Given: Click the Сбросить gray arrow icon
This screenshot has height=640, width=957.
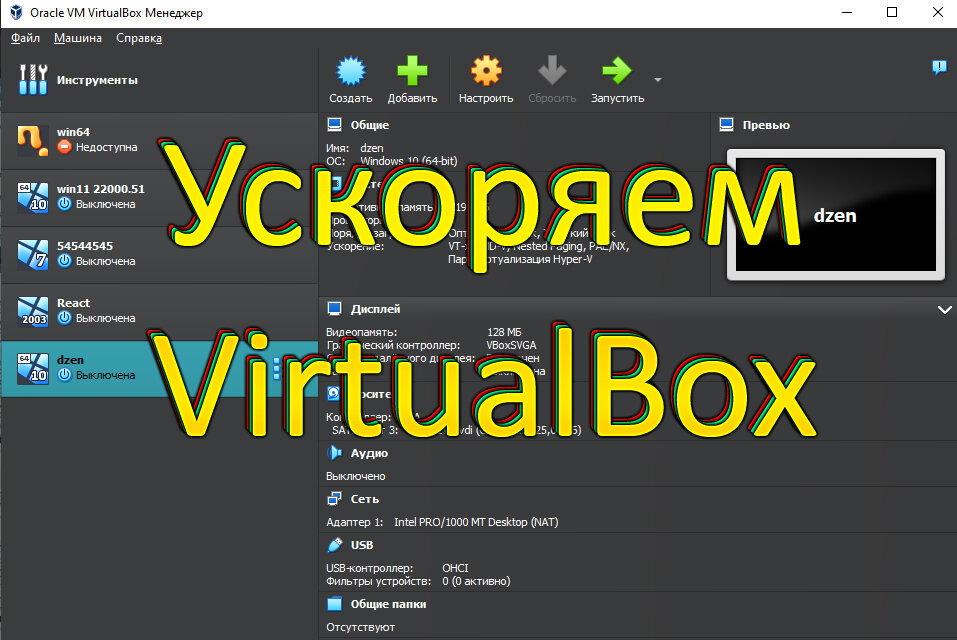Looking at the screenshot, I should point(552,71).
